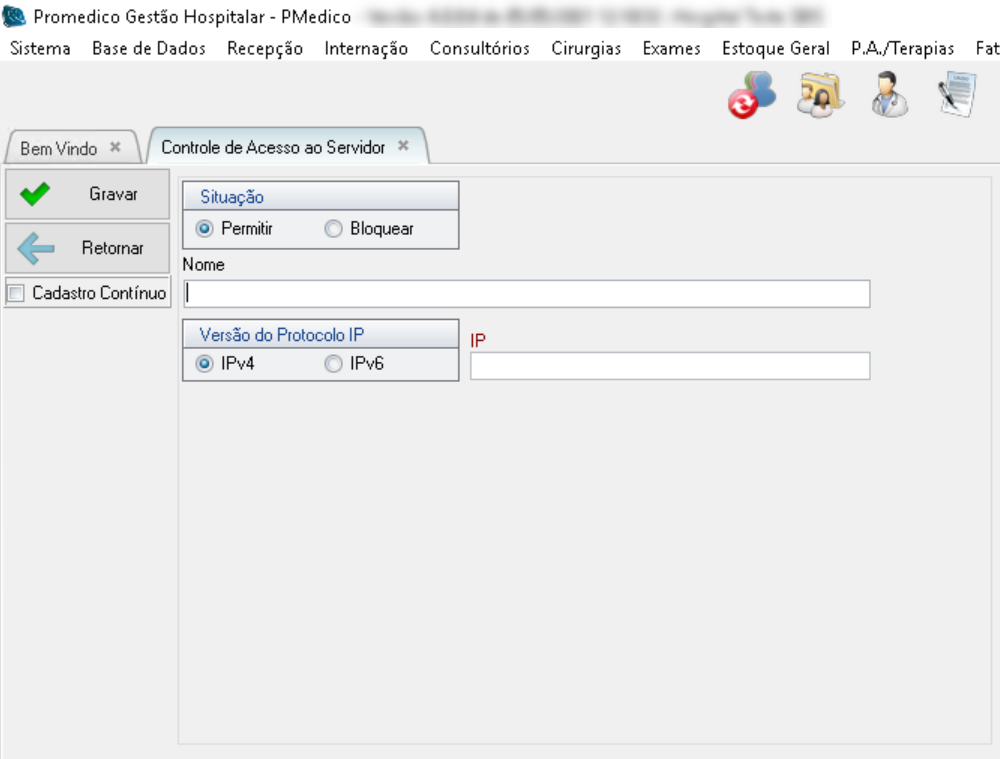Open the Exames menu
The height and width of the screenshot is (759, 1000).
(x=671, y=48)
